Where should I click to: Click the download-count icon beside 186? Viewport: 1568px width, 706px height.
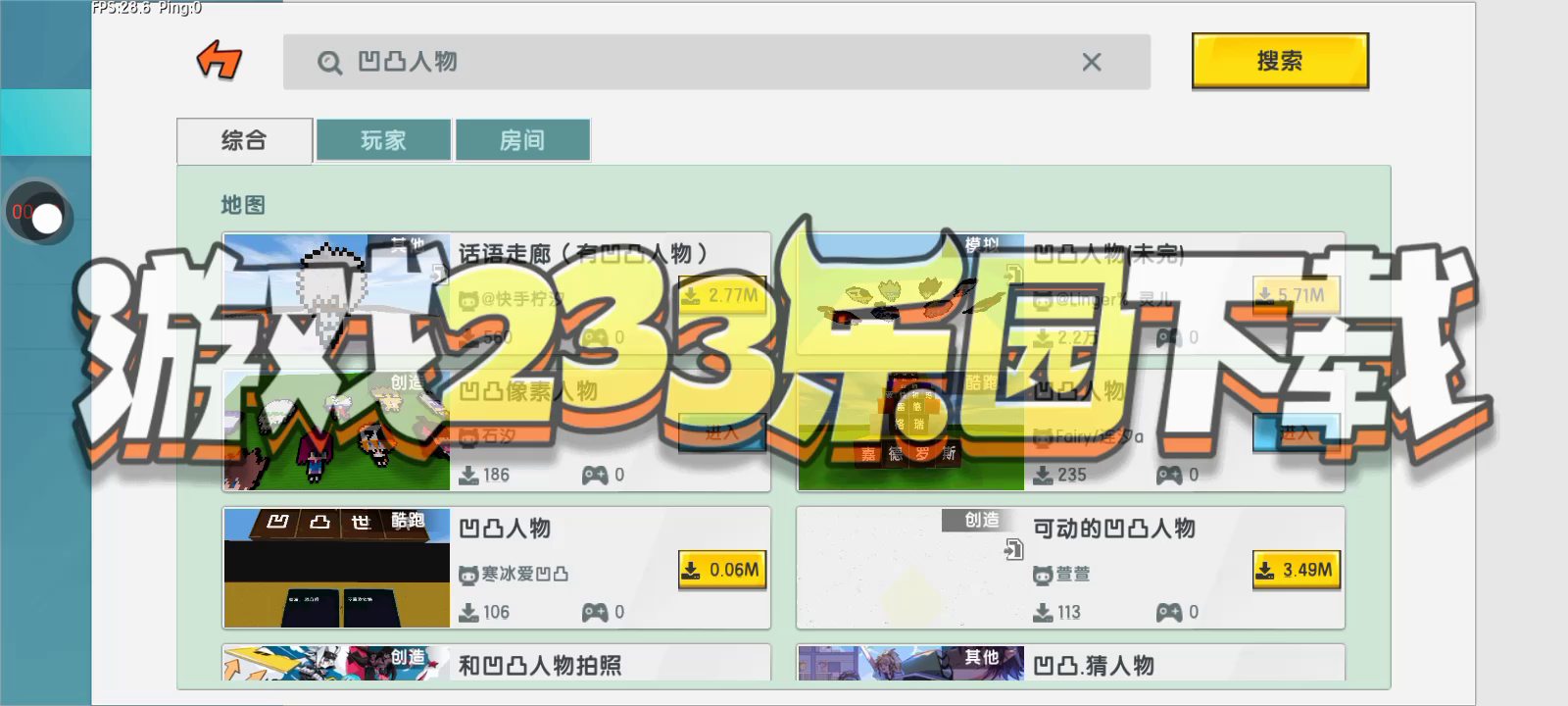point(469,476)
